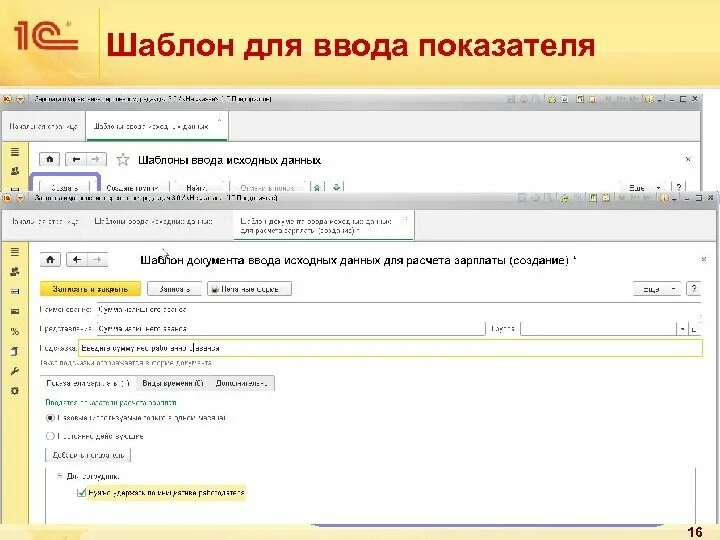The image size is (720, 540).
Task: Click back arrow in back window Шаблоны form
Action: tap(76, 159)
